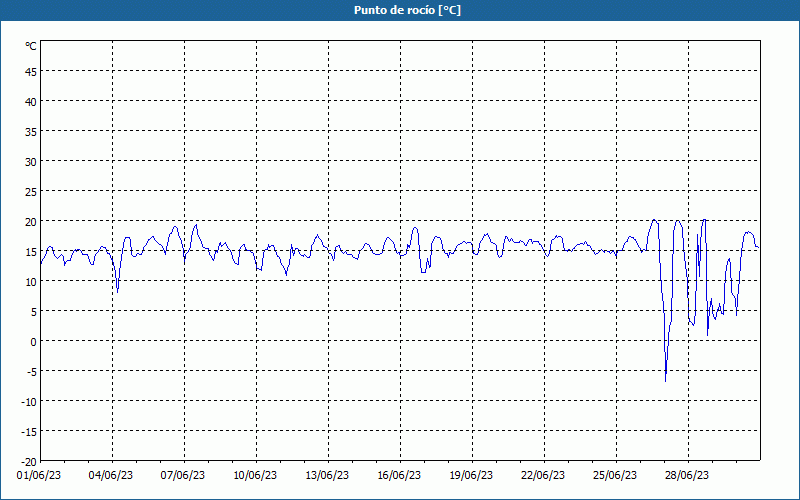Viewport: 800px width, 500px height.
Task: Click the 16/06/23 date label
Action: point(399,476)
